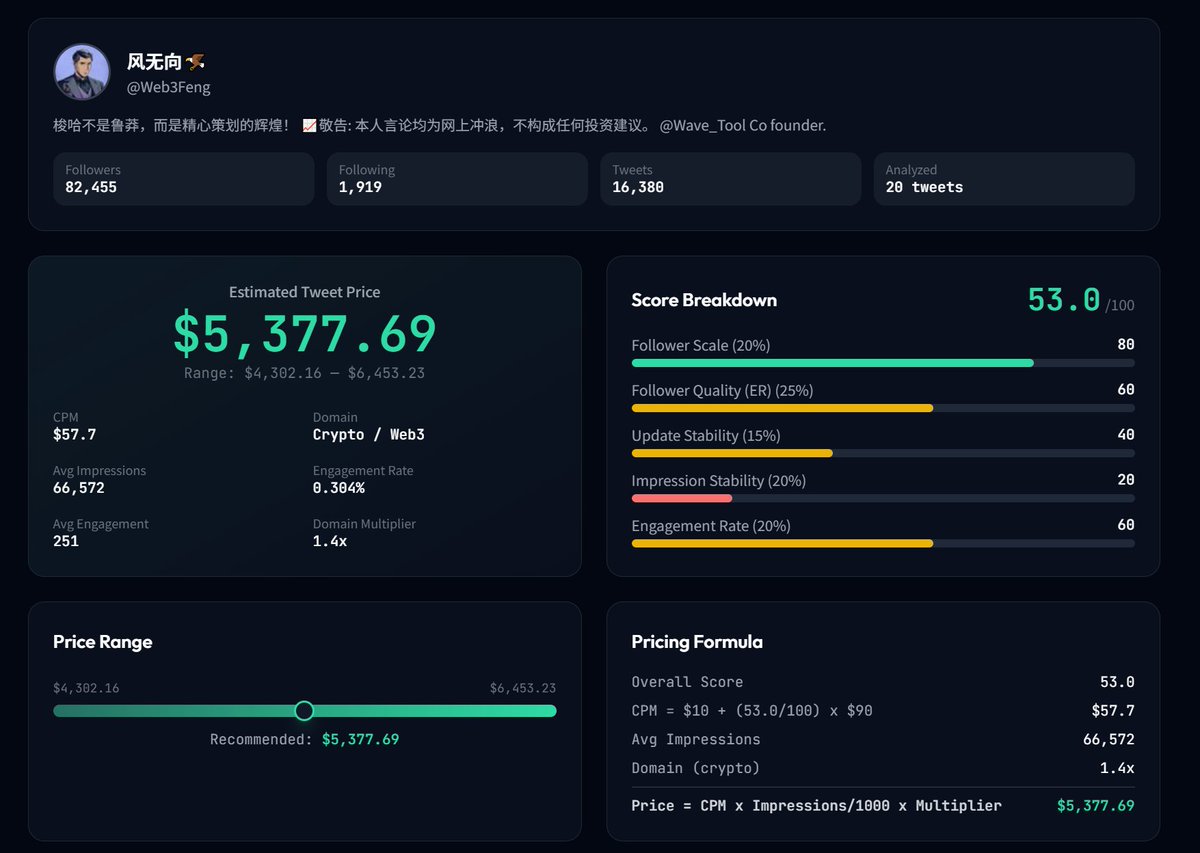Click the eagle emoji beside the username
Screen dimensions: 1200x853
(x=195, y=62)
